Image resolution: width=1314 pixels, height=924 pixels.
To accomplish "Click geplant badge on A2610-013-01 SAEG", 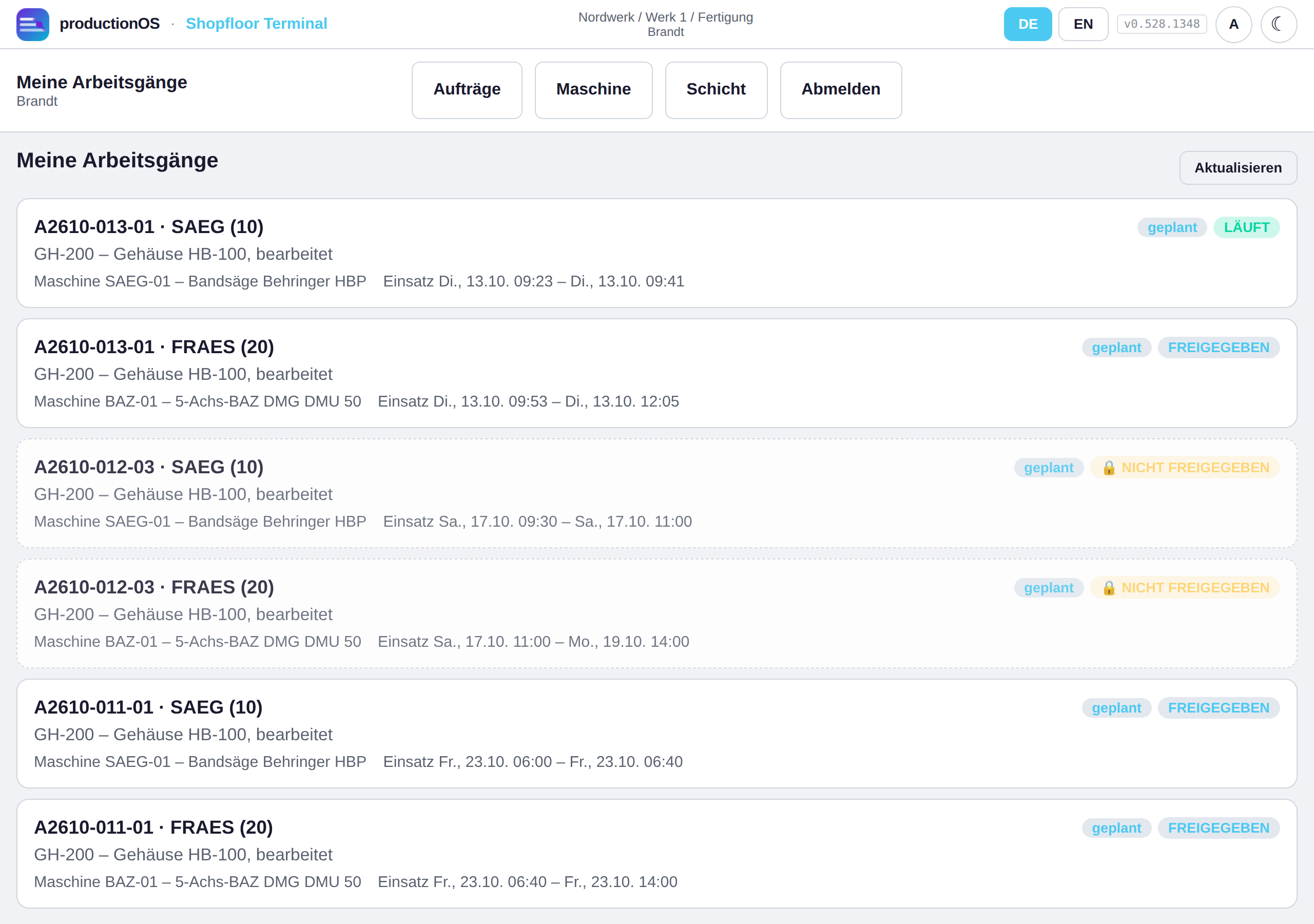I will [x=1171, y=227].
